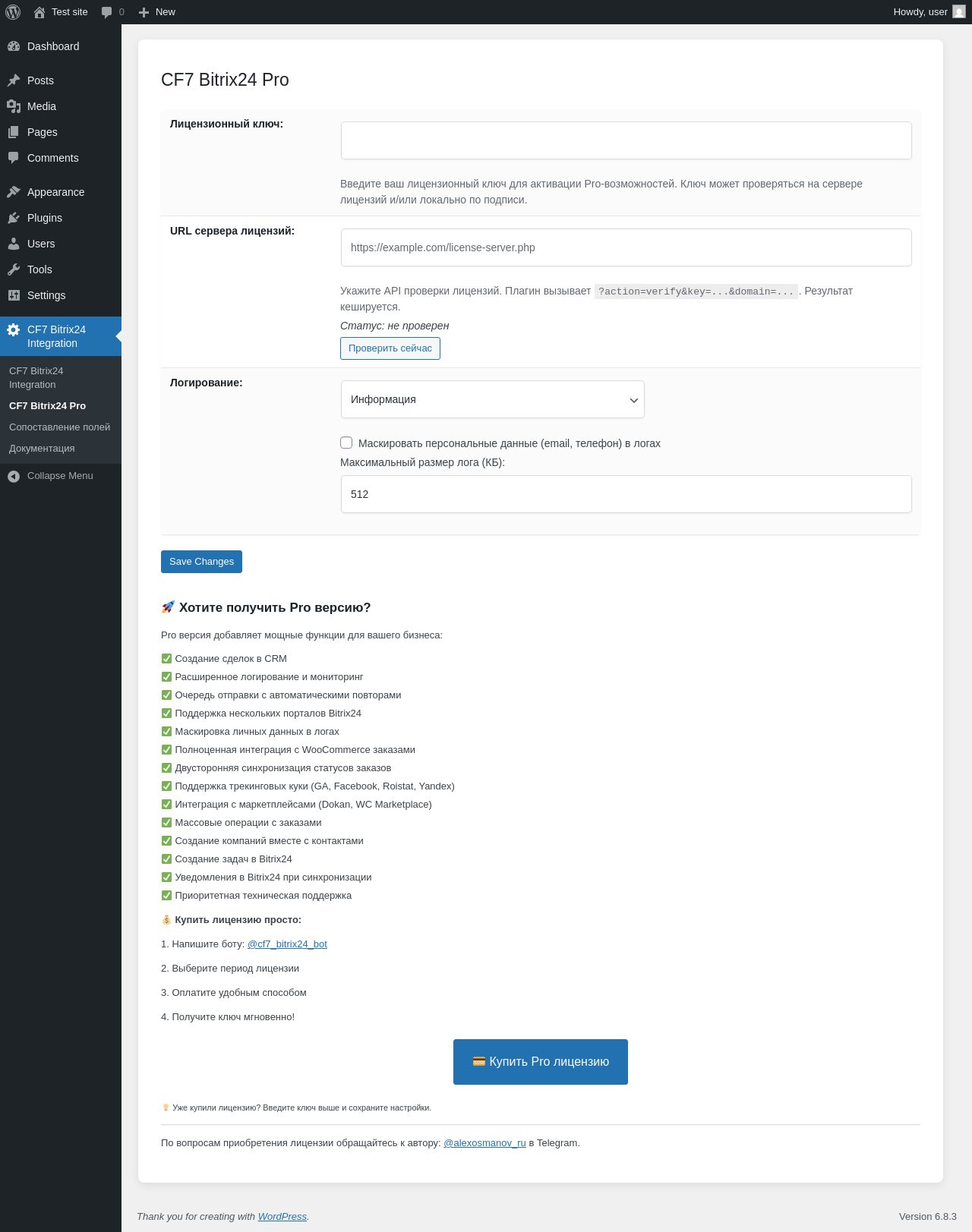Screen dimensions: 972x1232
Task: Open the comments bubble icon in admin bar
Action: click(106, 12)
